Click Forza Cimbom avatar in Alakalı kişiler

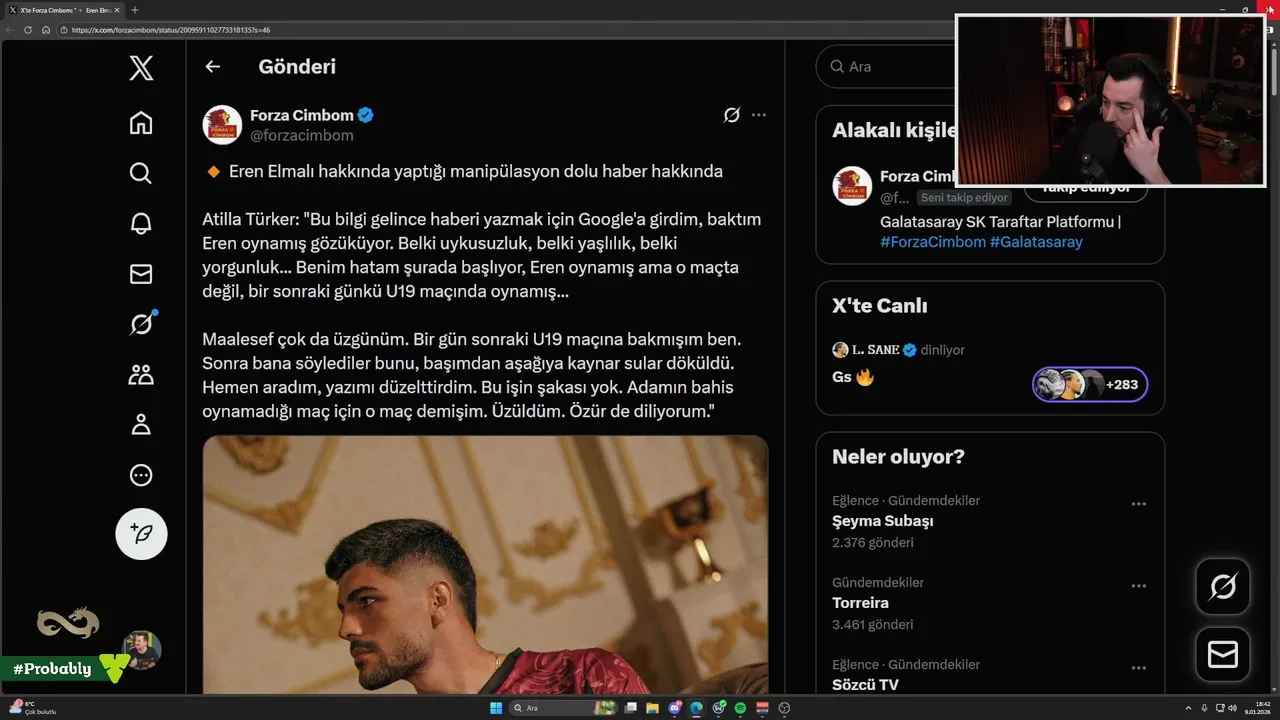pos(852,186)
